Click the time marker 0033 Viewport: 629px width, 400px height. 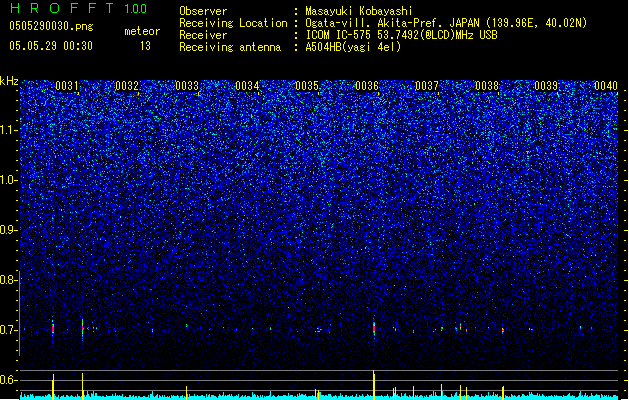coord(187,86)
